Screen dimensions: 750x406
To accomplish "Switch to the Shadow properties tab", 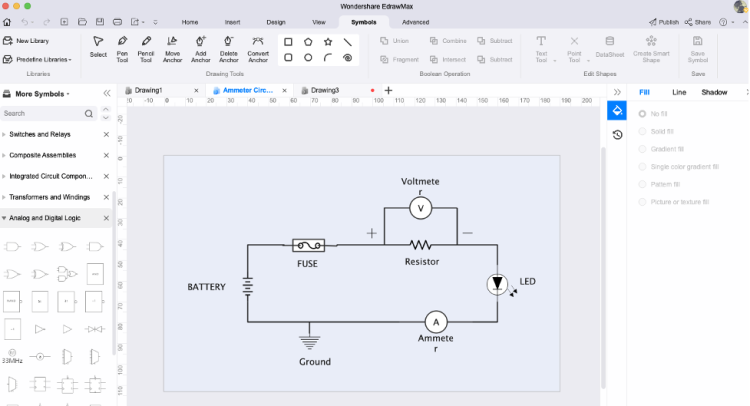I will (714, 92).
